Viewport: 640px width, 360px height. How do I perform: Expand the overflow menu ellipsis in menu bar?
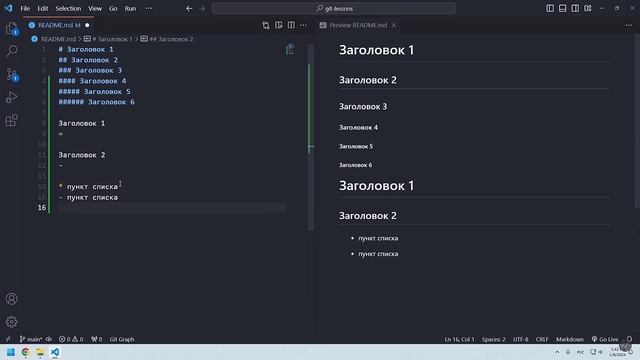149,8
